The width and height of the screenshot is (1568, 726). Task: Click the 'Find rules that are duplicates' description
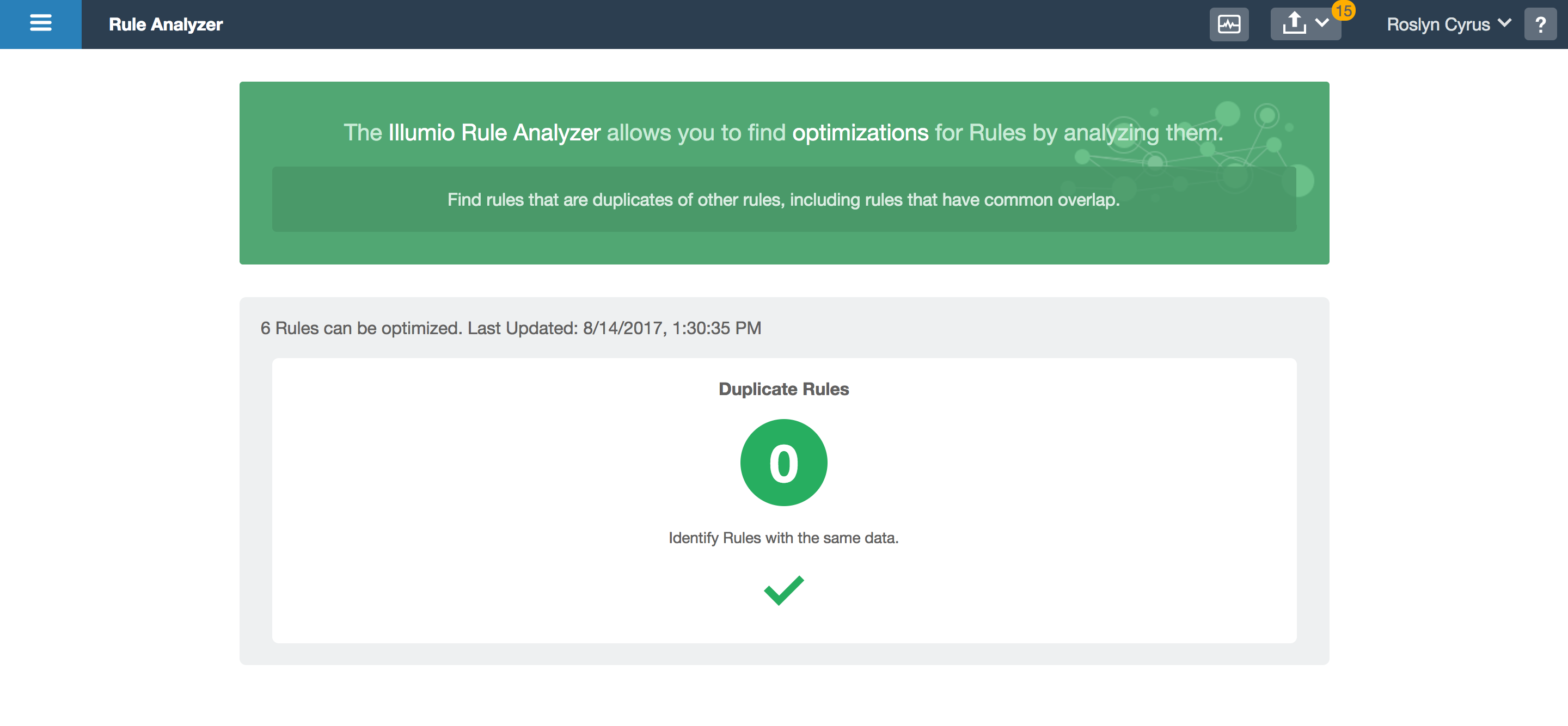pos(783,200)
